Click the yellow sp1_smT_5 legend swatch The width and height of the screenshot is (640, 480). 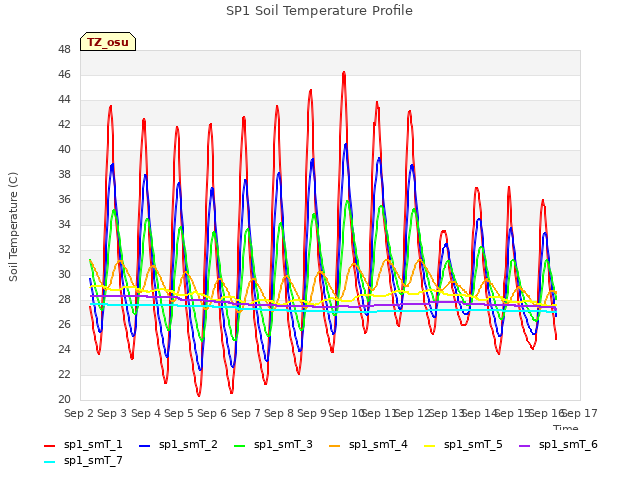click(430, 446)
